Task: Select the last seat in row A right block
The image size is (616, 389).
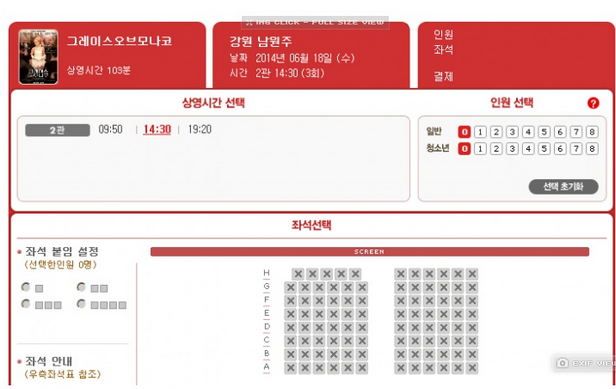Action: (x=472, y=368)
